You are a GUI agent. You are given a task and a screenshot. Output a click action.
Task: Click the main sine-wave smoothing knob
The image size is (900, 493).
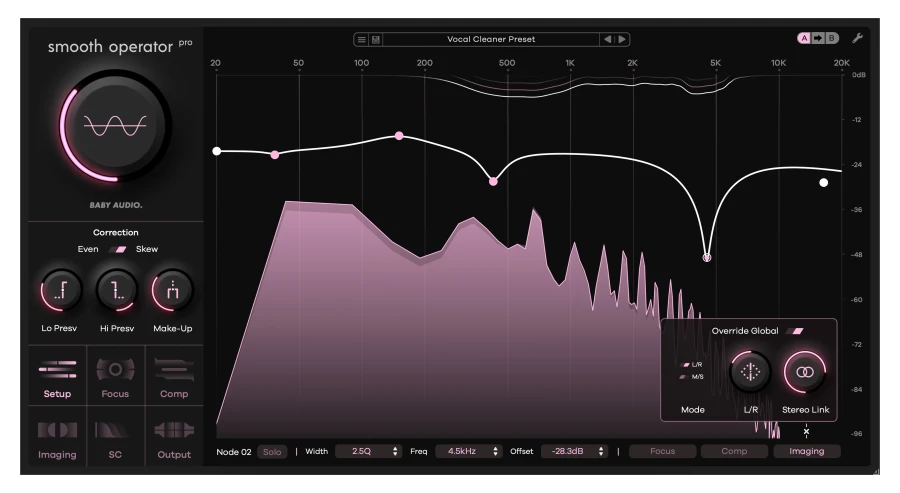coord(115,126)
